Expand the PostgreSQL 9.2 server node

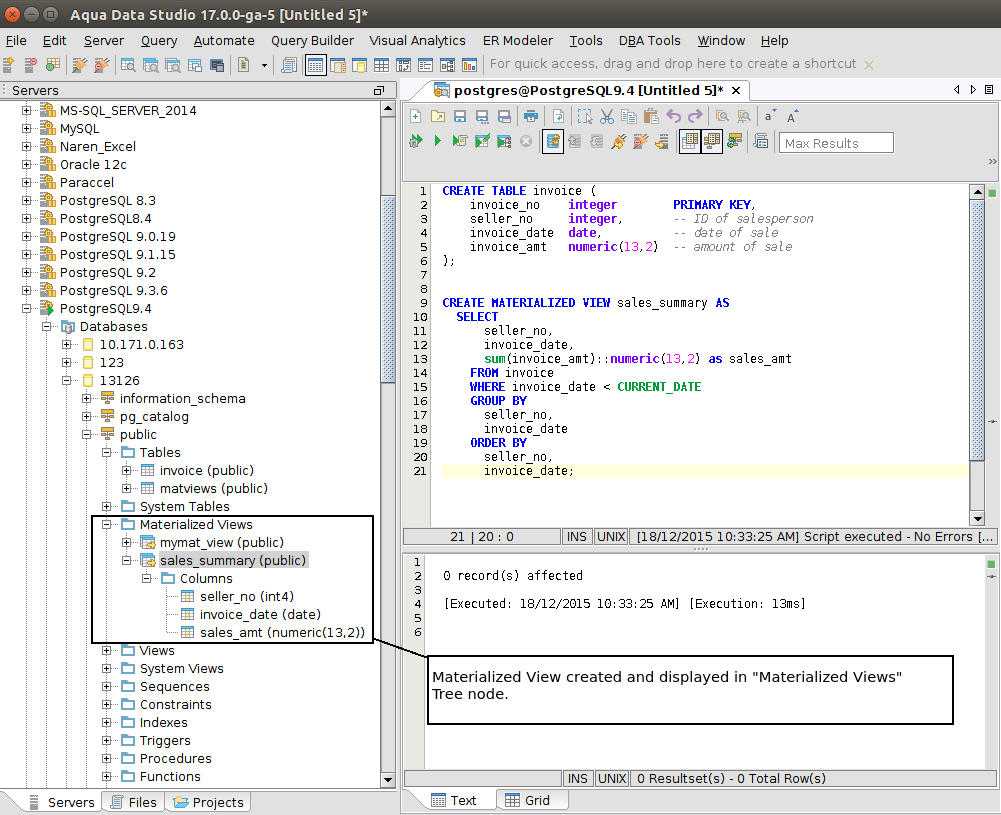click(27, 272)
